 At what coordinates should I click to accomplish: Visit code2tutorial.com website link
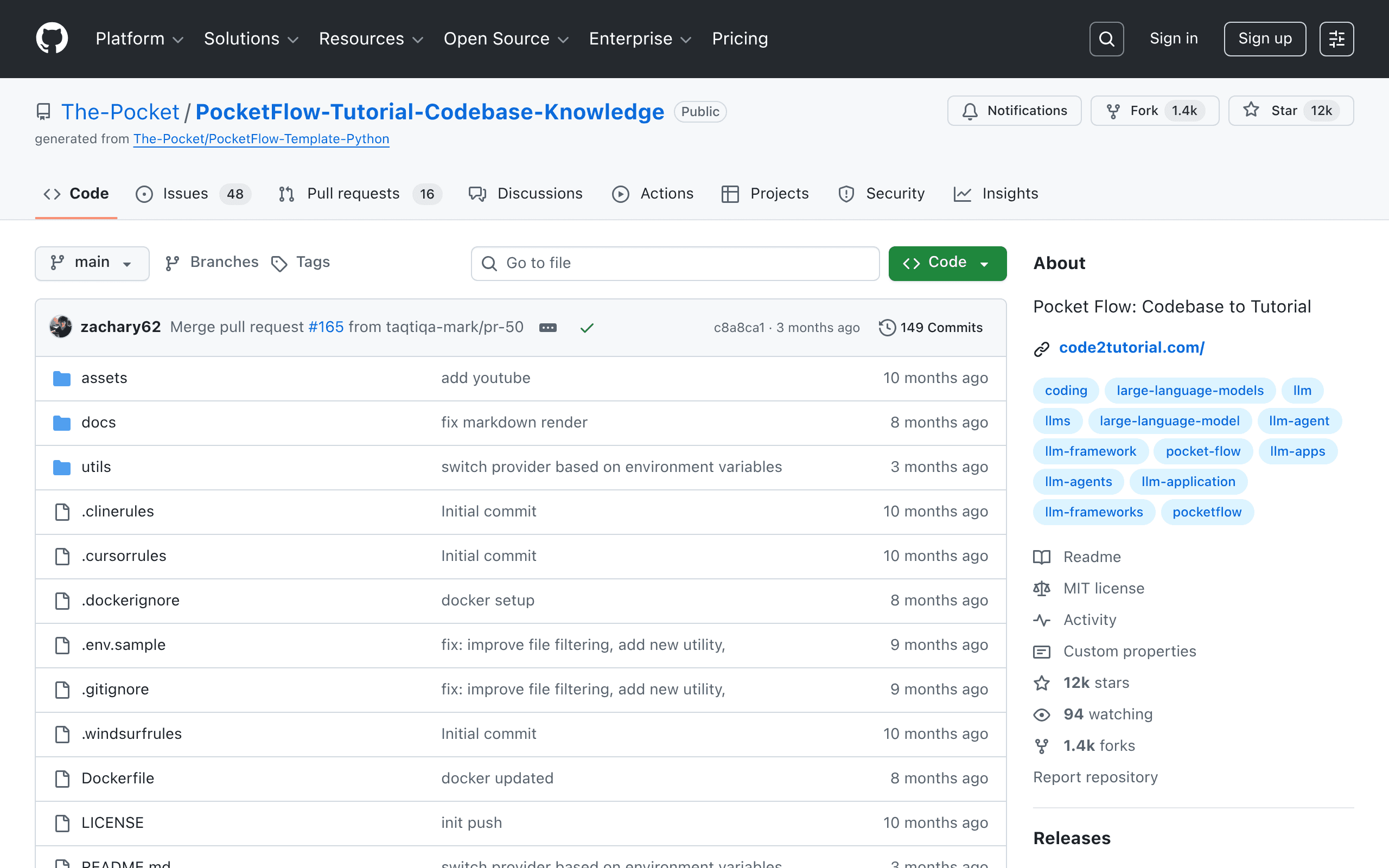coord(1131,347)
